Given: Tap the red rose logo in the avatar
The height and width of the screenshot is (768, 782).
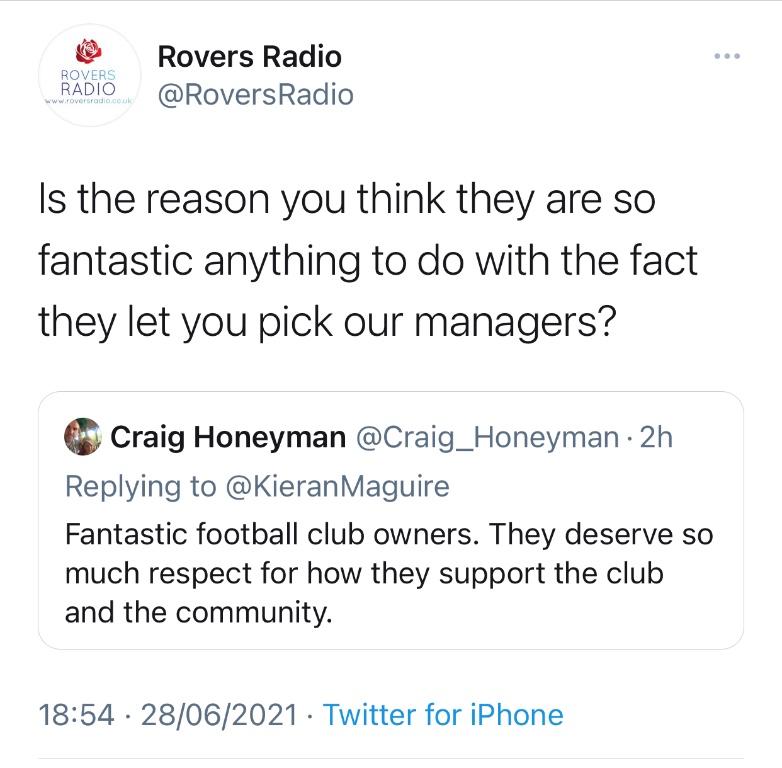Looking at the screenshot, I should (89, 51).
